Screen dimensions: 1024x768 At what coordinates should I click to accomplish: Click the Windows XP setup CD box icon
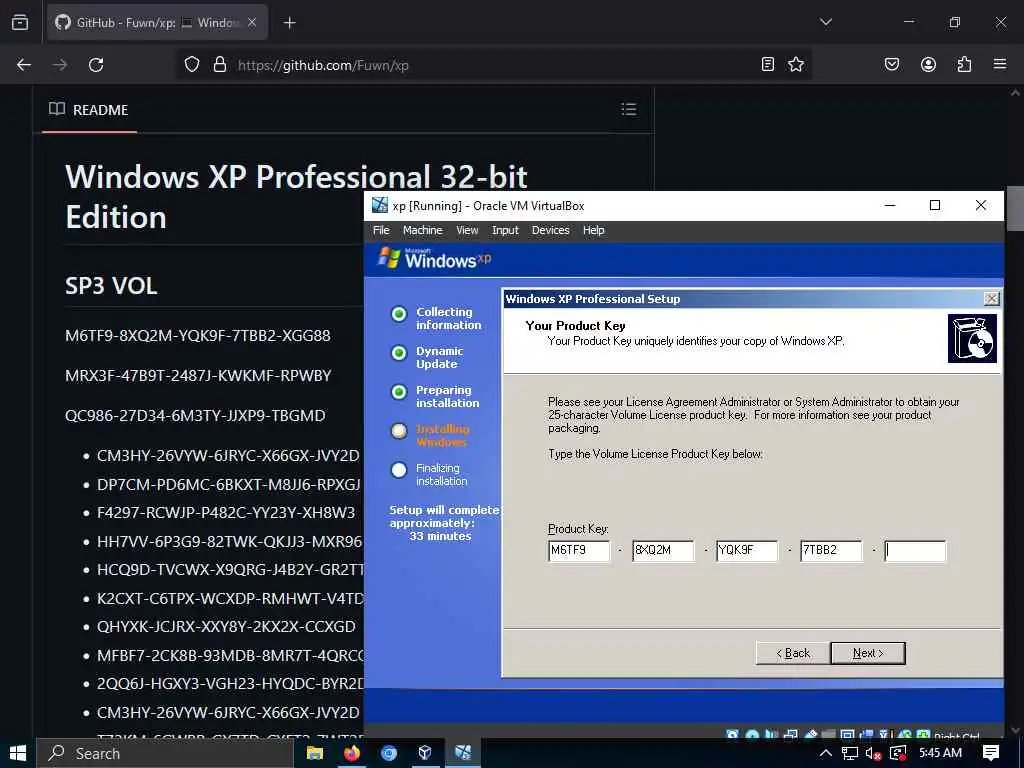pos(972,338)
